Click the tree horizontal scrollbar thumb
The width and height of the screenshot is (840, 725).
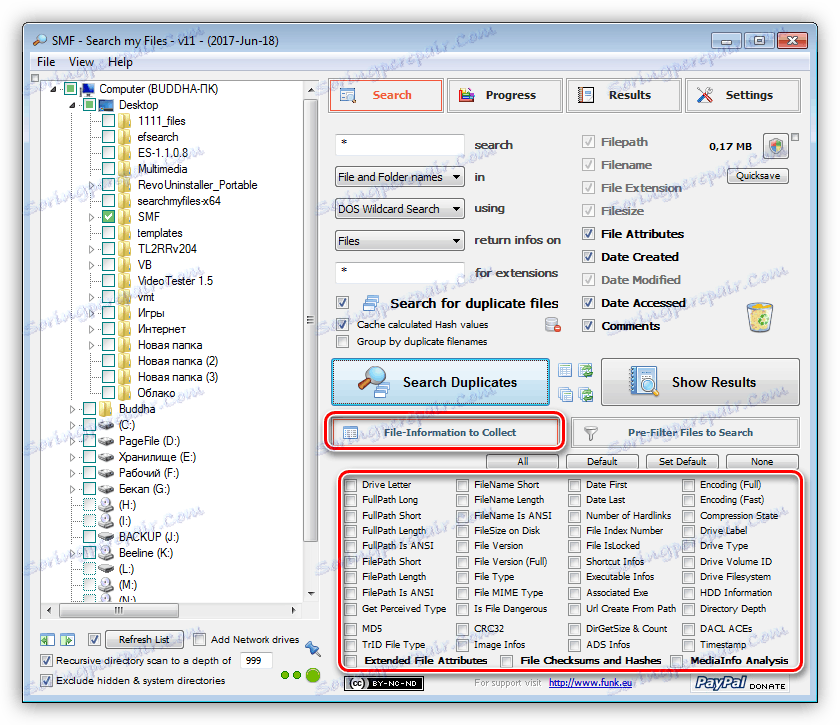119,610
